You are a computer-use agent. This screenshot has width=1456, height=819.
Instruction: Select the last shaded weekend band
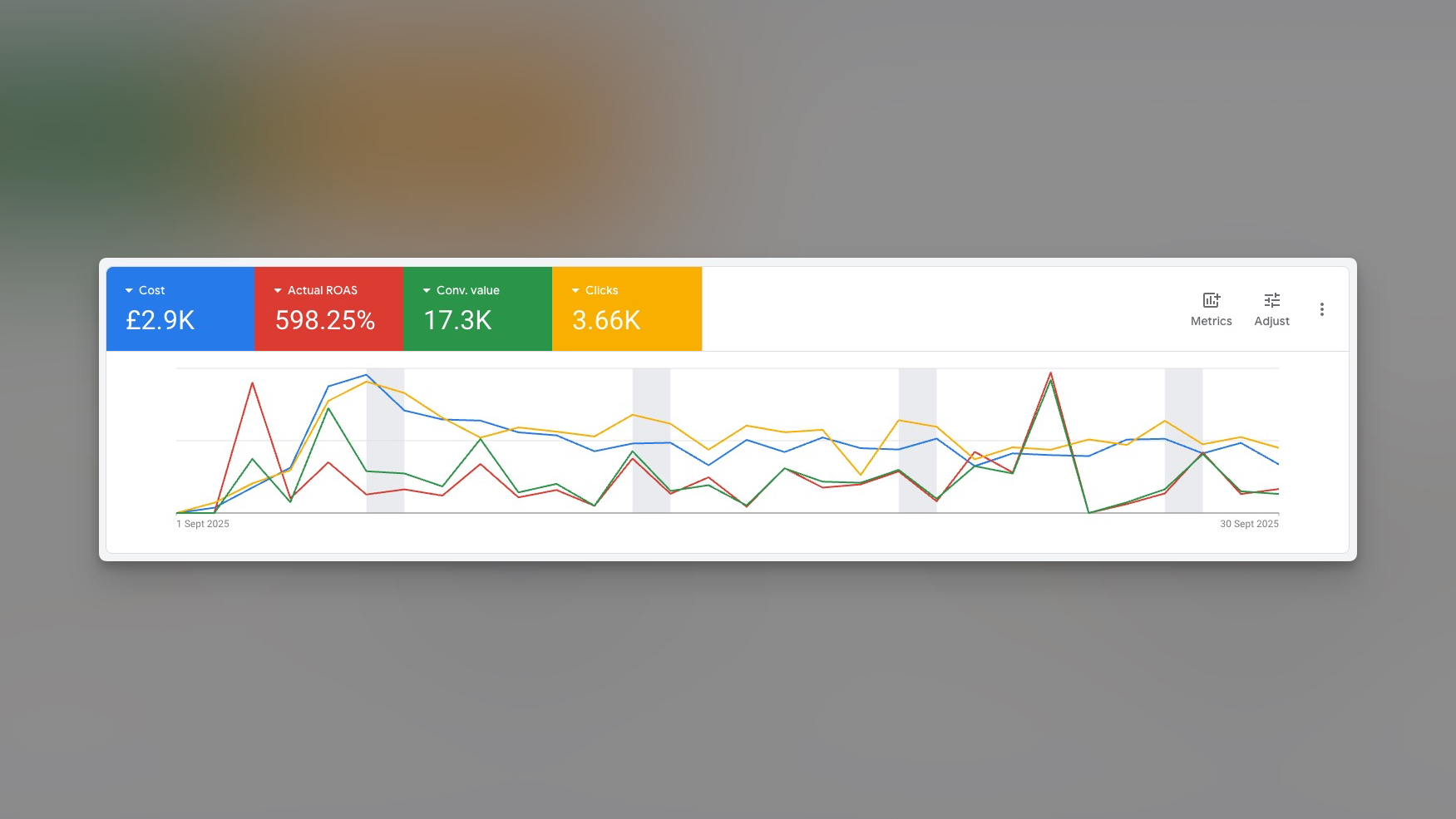[x=1183, y=441]
